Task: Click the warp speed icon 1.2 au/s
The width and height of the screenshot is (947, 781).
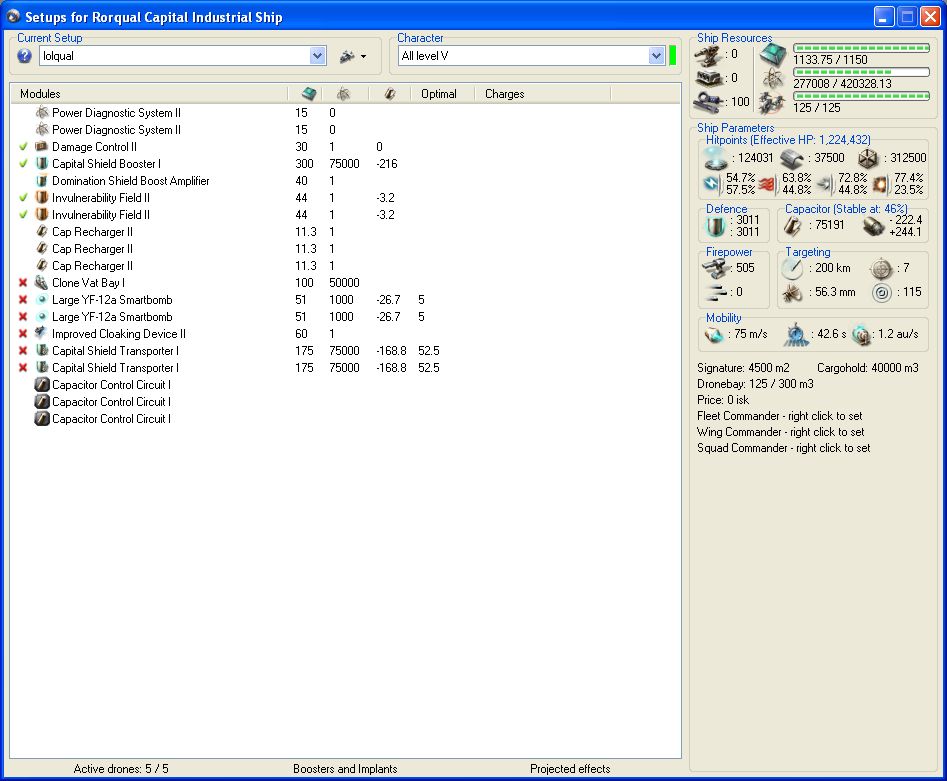Action: [x=861, y=335]
